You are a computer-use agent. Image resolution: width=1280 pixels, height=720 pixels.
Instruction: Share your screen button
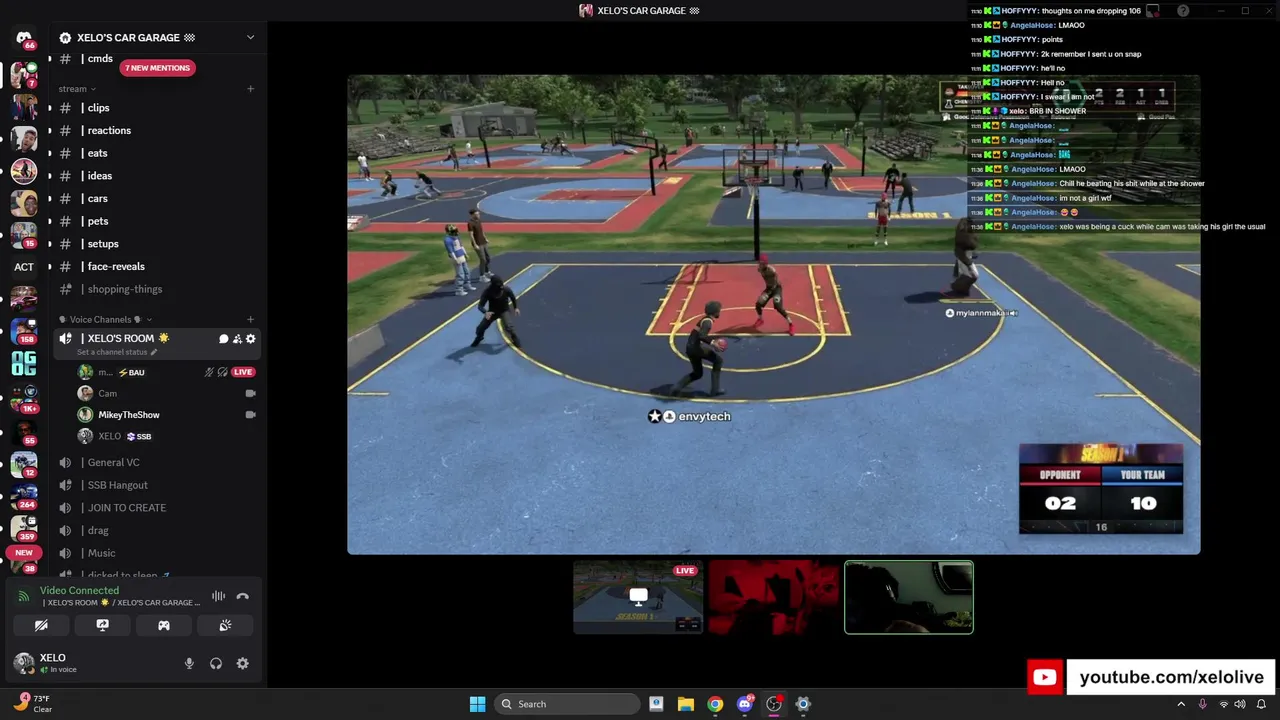(x=102, y=625)
